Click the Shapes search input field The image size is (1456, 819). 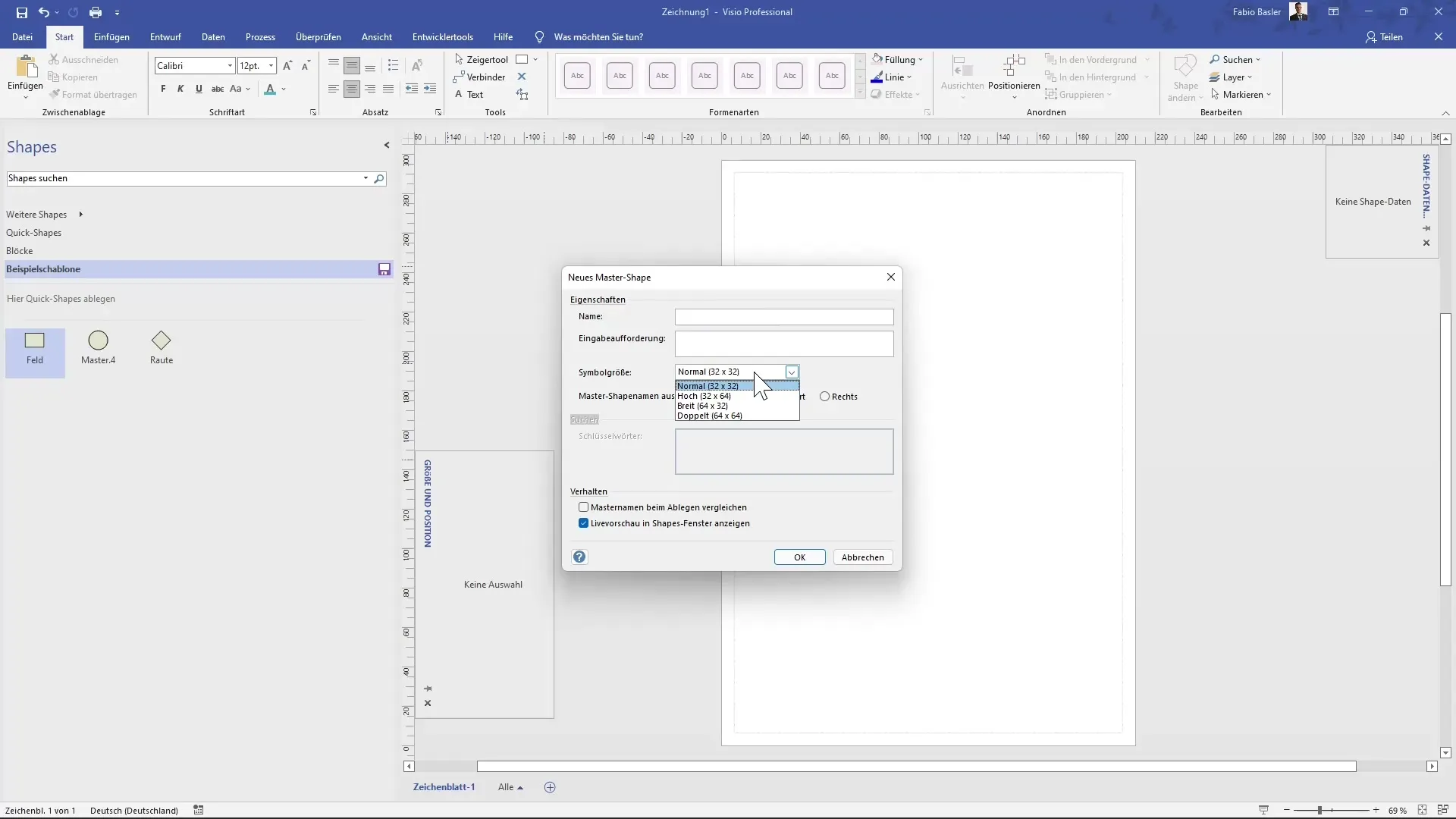click(185, 178)
